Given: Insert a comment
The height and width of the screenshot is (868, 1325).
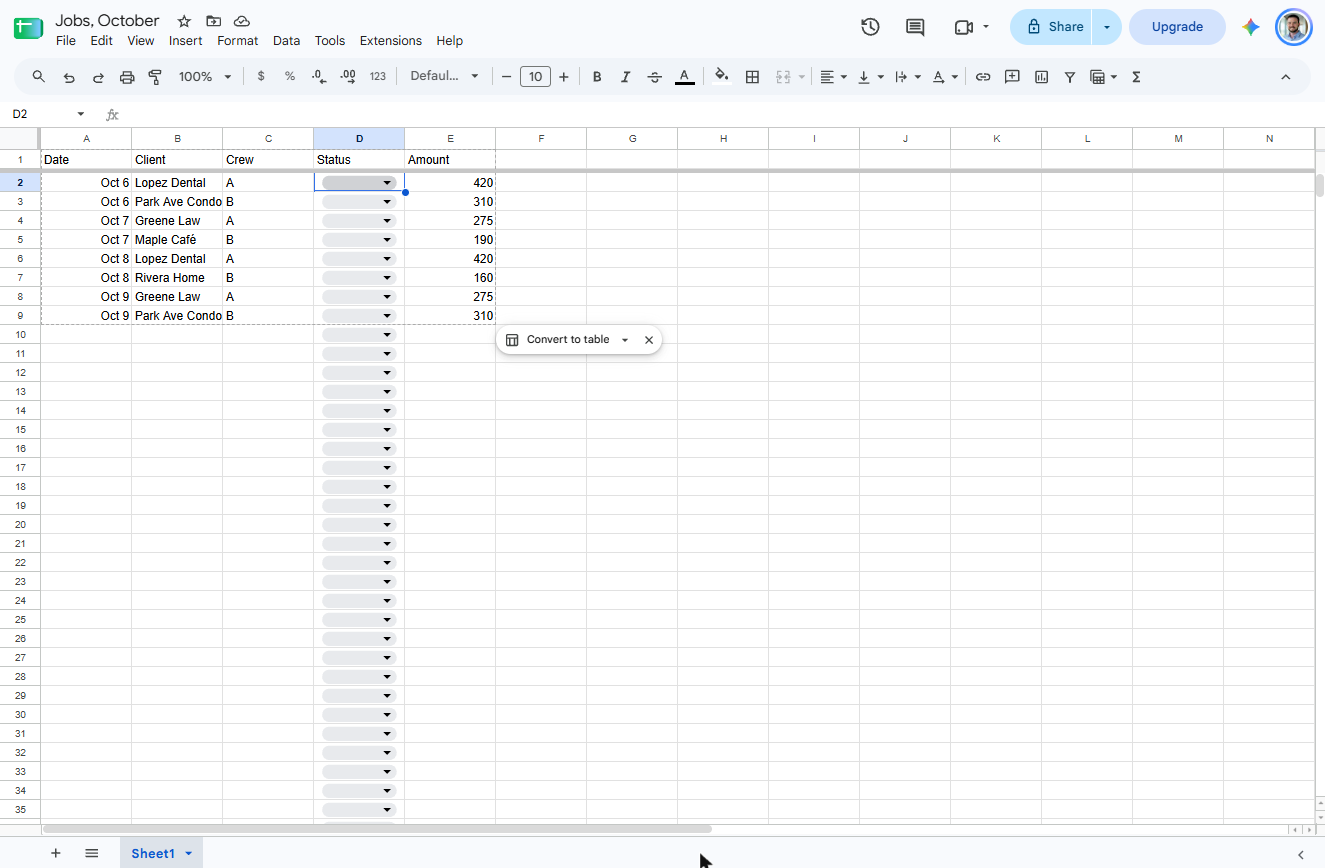Looking at the screenshot, I should point(1012,77).
